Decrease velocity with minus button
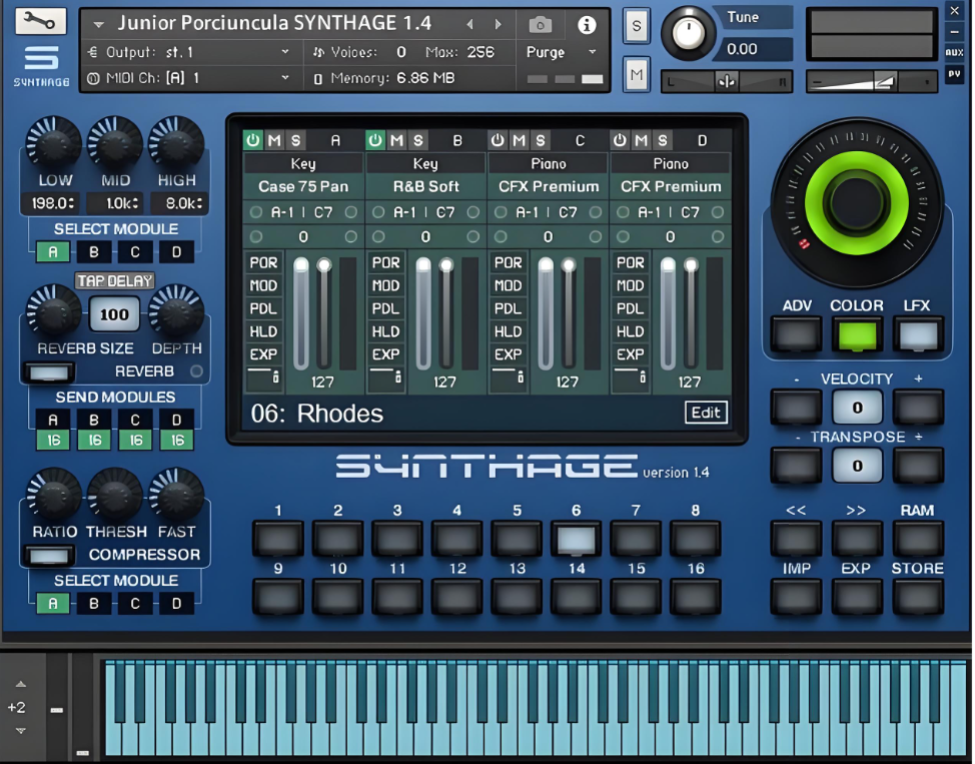The height and width of the screenshot is (764, 975). tap(796, 408)
